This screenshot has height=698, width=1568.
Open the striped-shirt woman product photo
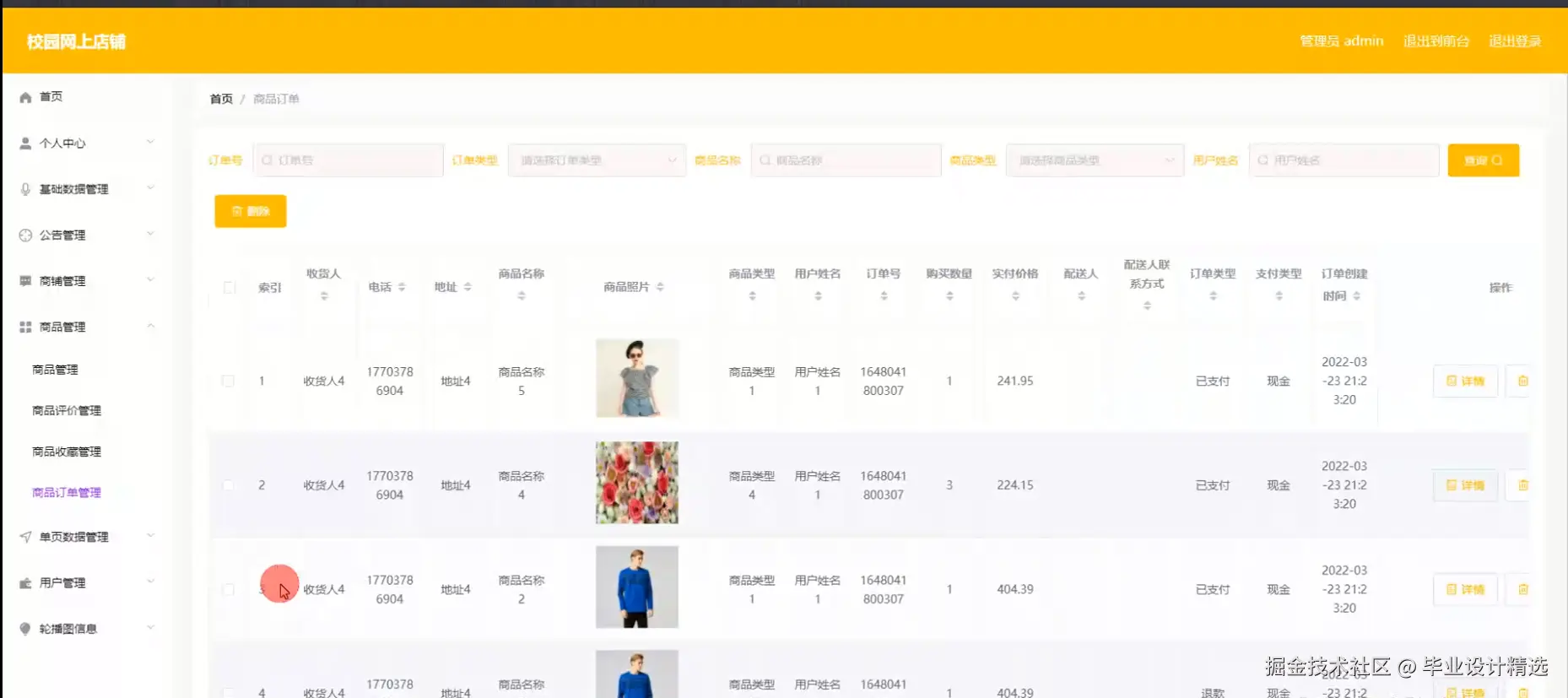637,378
